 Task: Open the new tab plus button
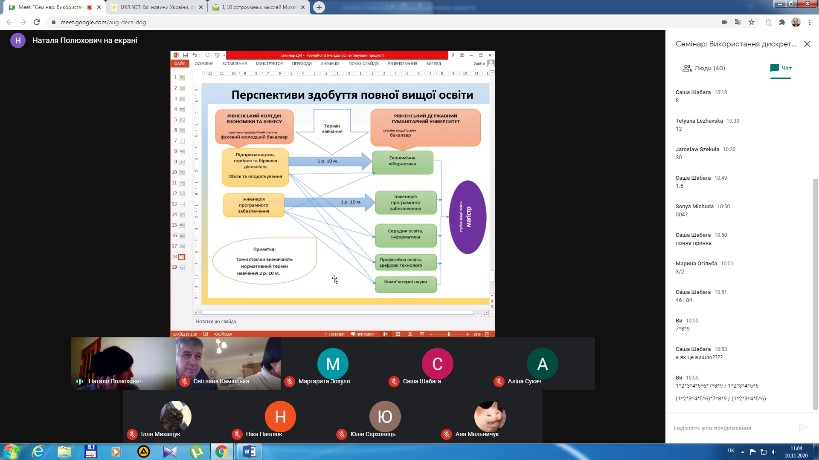pyautogui.click(x=319, y=7)
